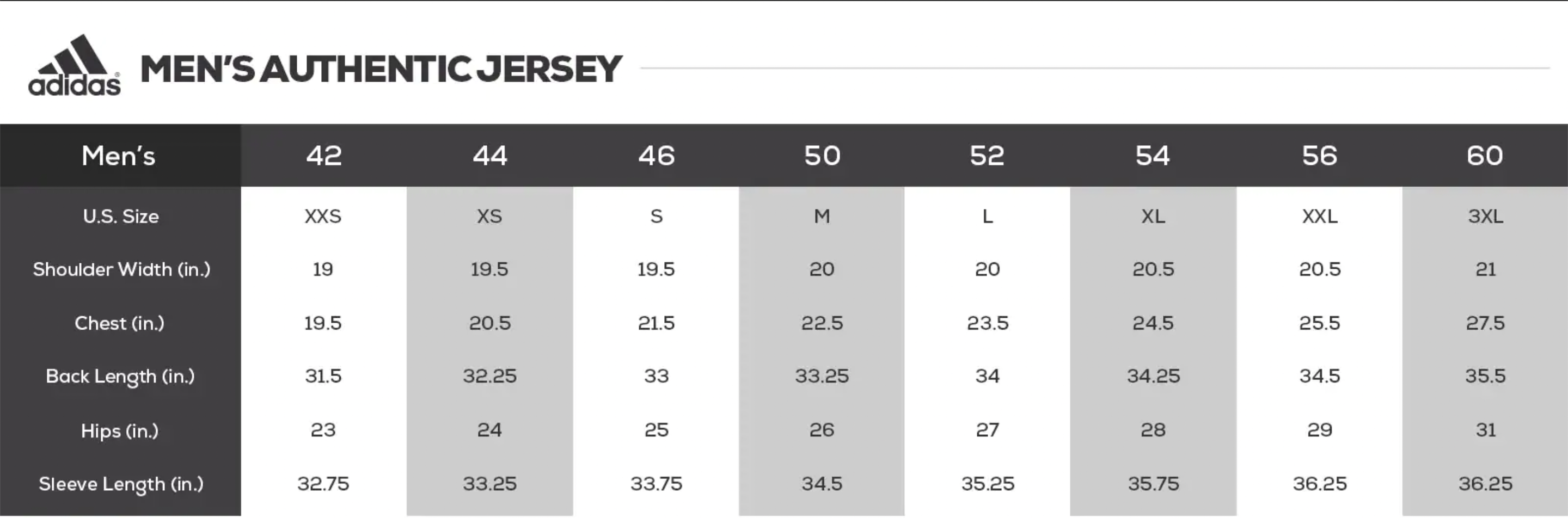
Task: Click the 3XL size cell
Action: (x=1485, y=217)
